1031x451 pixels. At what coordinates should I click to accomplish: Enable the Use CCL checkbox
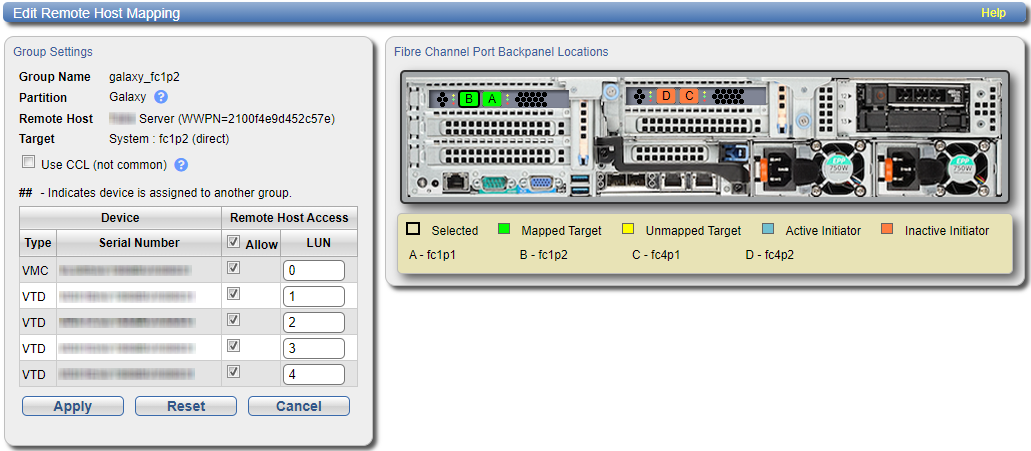27,163
